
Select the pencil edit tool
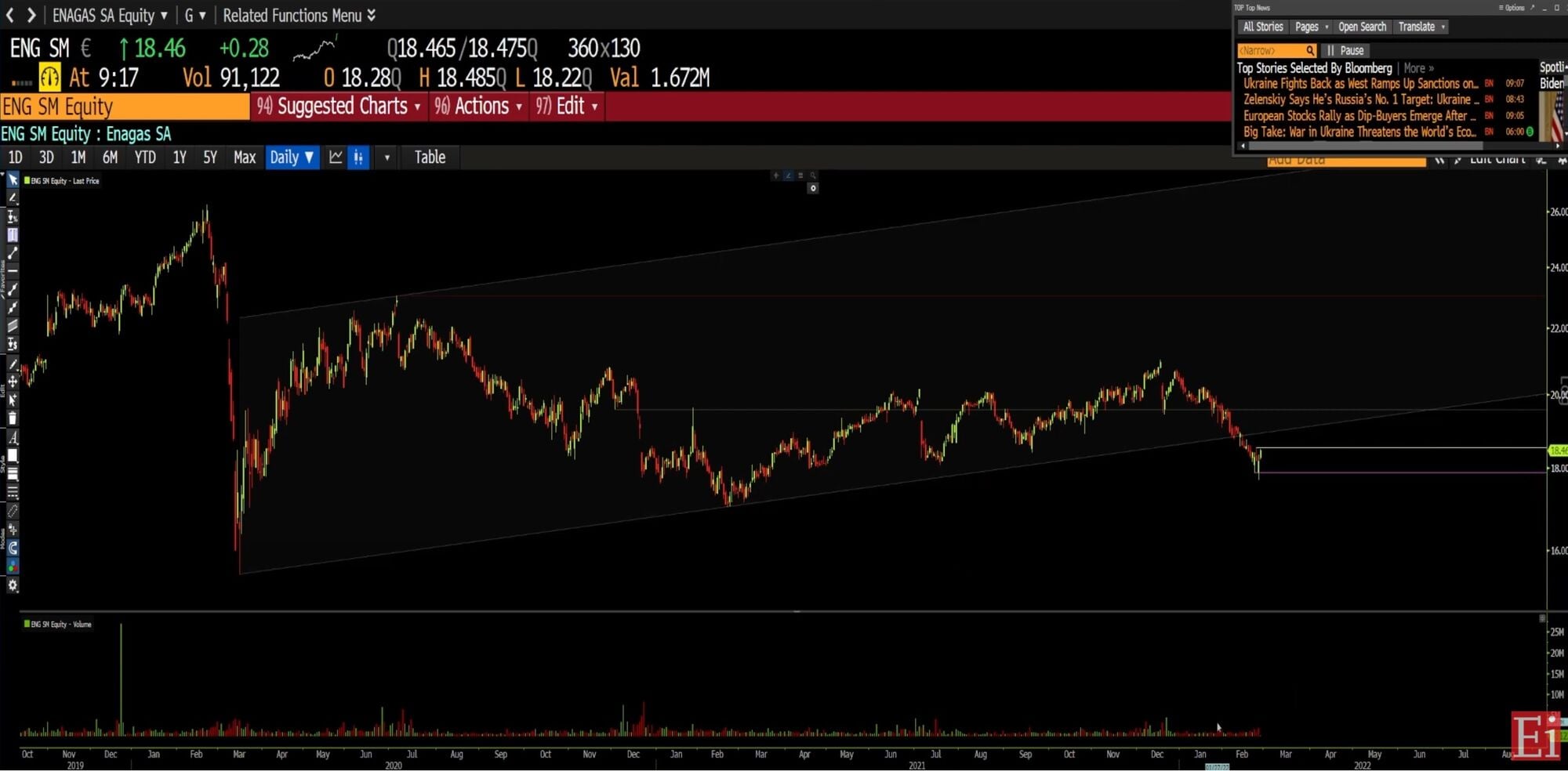[13, 364]
